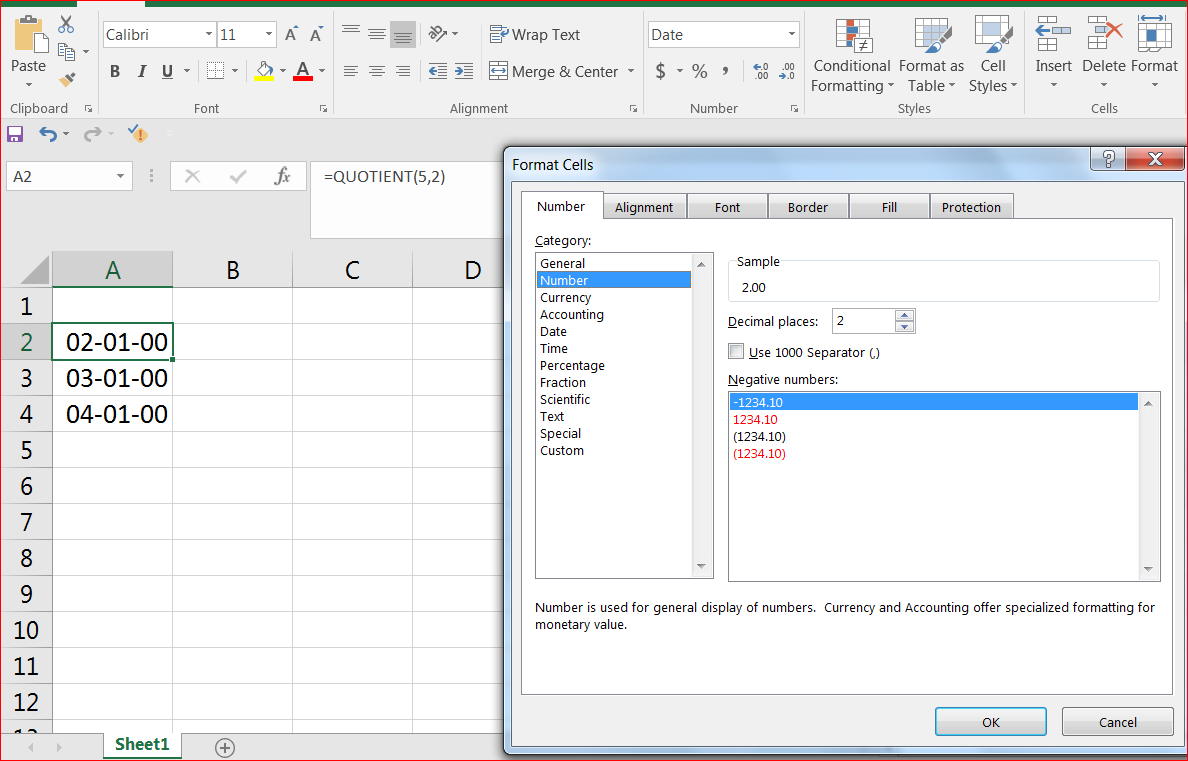
Task: Open fill color dropdown arrow
Action: tap(283, 71)
